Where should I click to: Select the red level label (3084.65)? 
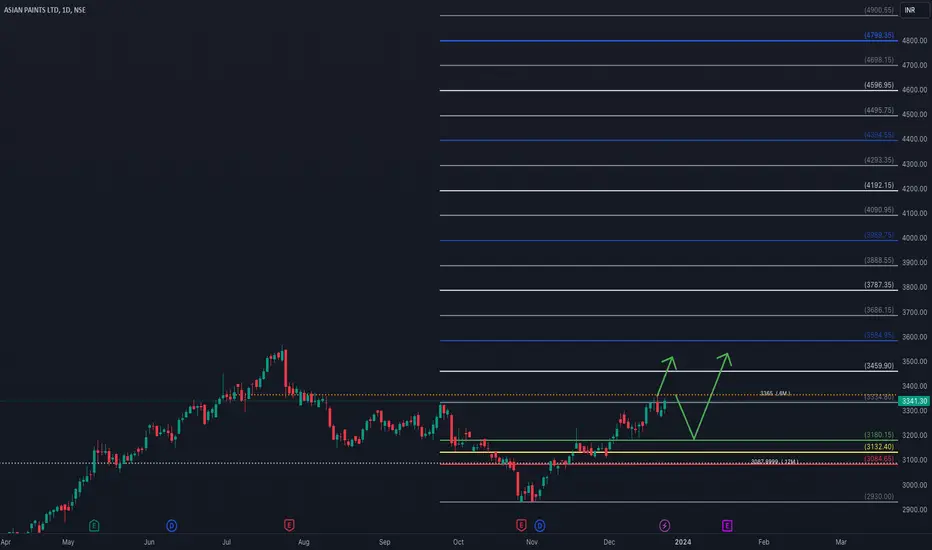click(879, 459)
